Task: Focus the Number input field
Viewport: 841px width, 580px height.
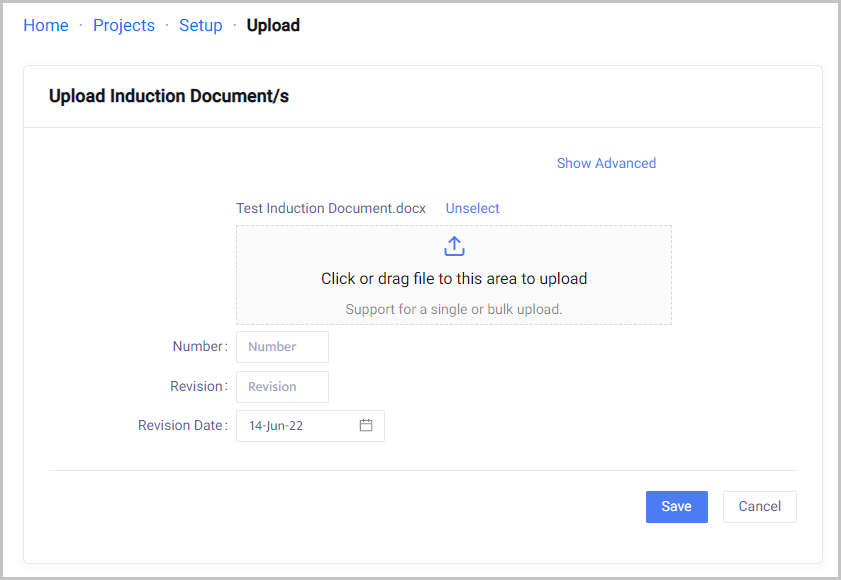Action: [x=282, y=347]
